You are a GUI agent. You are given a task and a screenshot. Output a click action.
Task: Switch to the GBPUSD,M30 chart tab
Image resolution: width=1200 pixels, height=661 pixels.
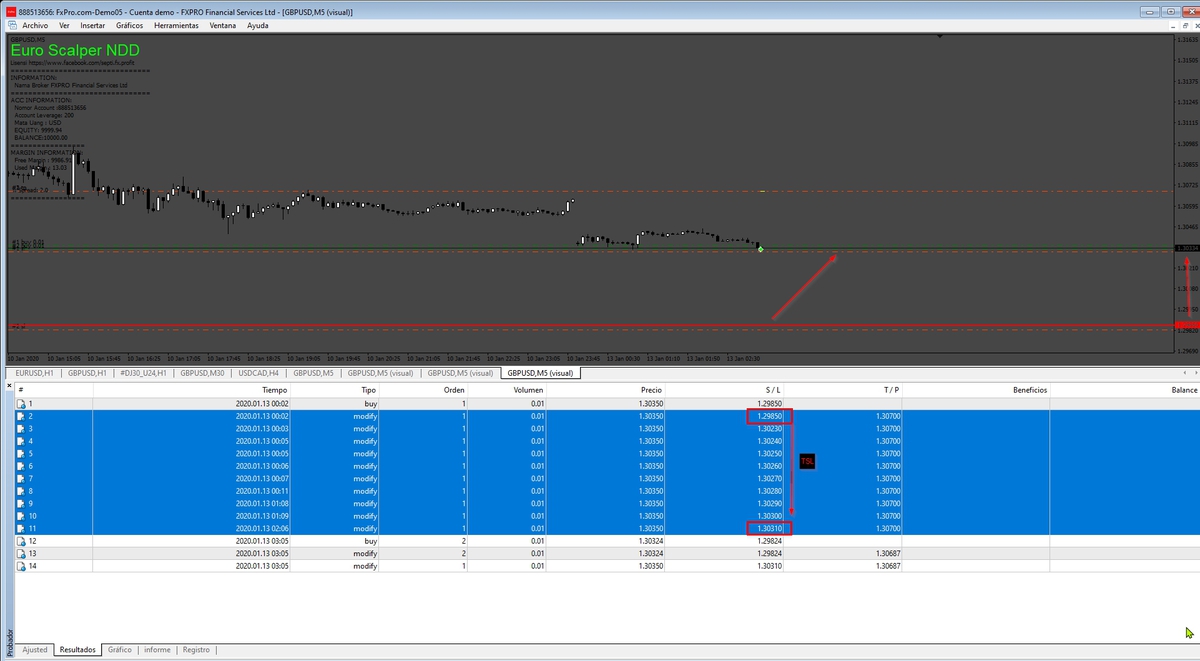(204, 373)
